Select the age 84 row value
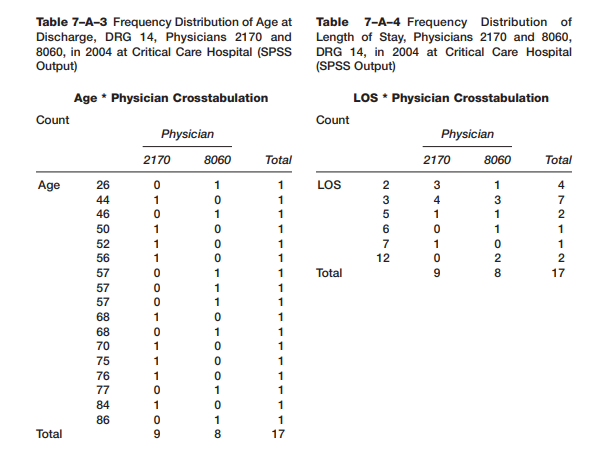Image resolution: width=602 pixels, height=455 pixels. 103,404
